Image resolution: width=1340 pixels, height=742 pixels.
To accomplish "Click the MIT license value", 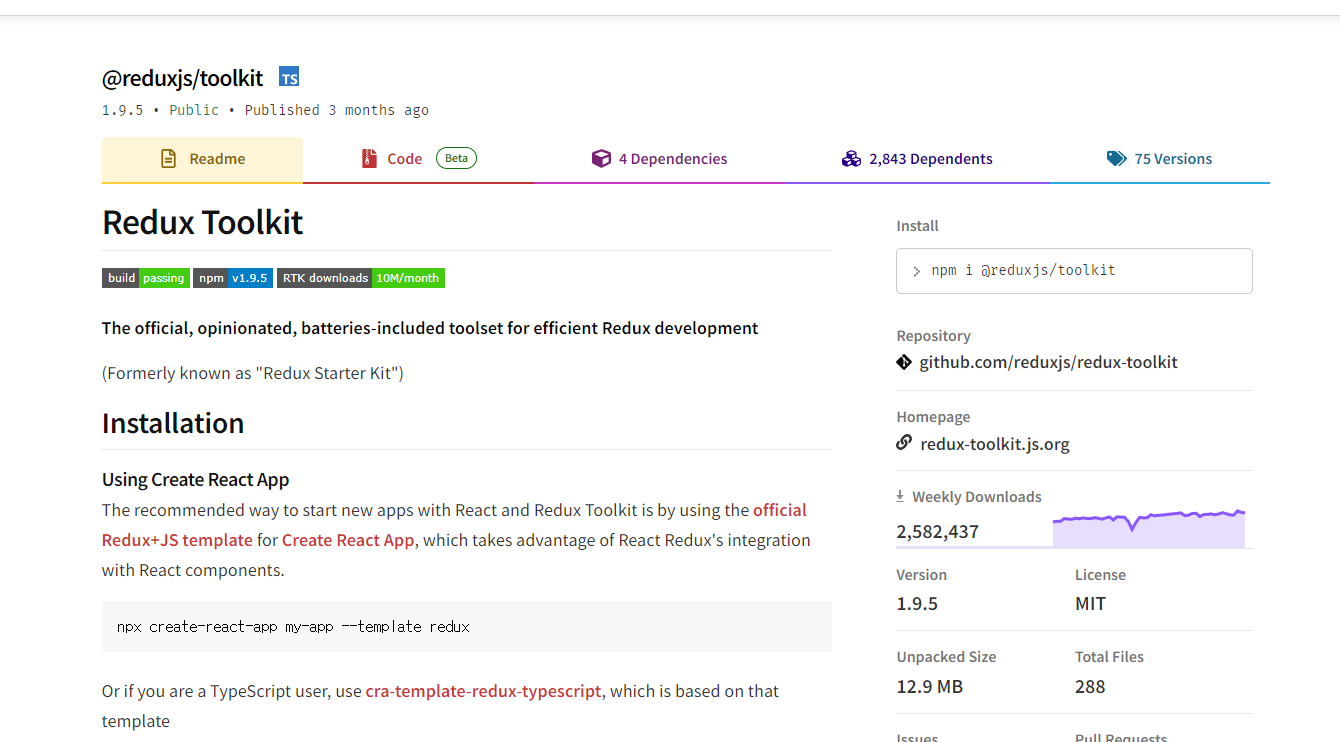I will coord(1090,604).
